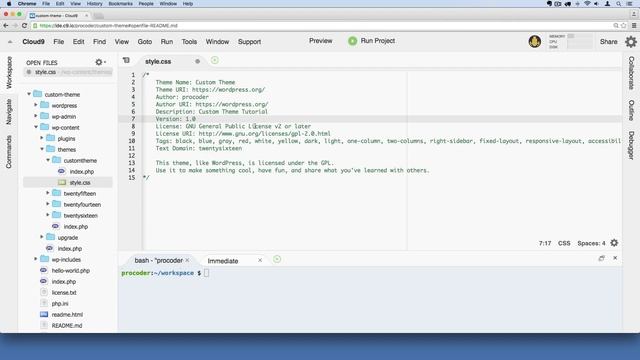This screenshot has width=640, height=360.
Task: Open the Navigate side panel
Action: coord(9,111)
